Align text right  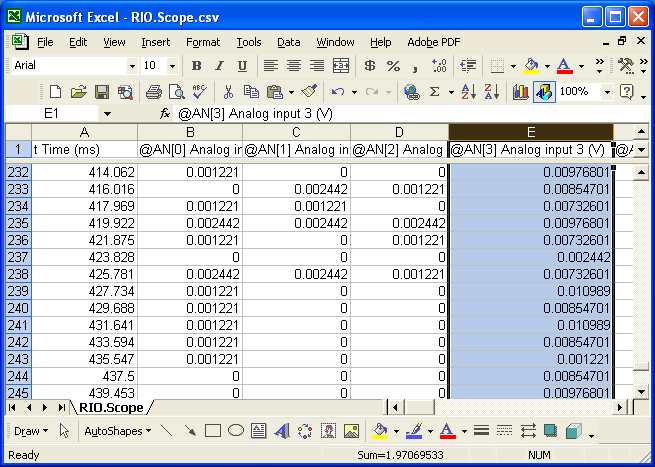(317, 66)
